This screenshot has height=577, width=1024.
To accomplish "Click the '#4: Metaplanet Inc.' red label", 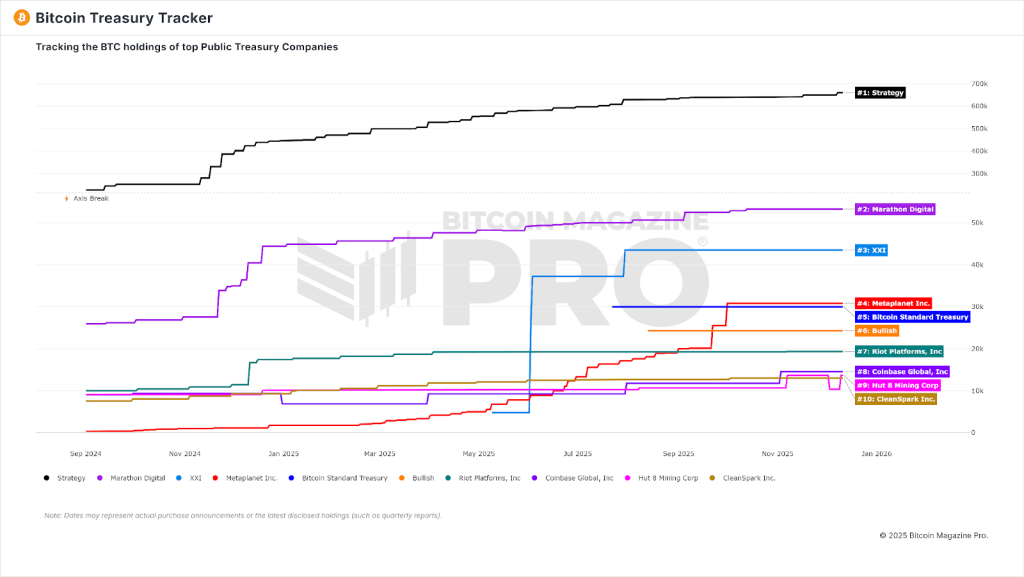I will pyautogui.click(x=893, y=303).
